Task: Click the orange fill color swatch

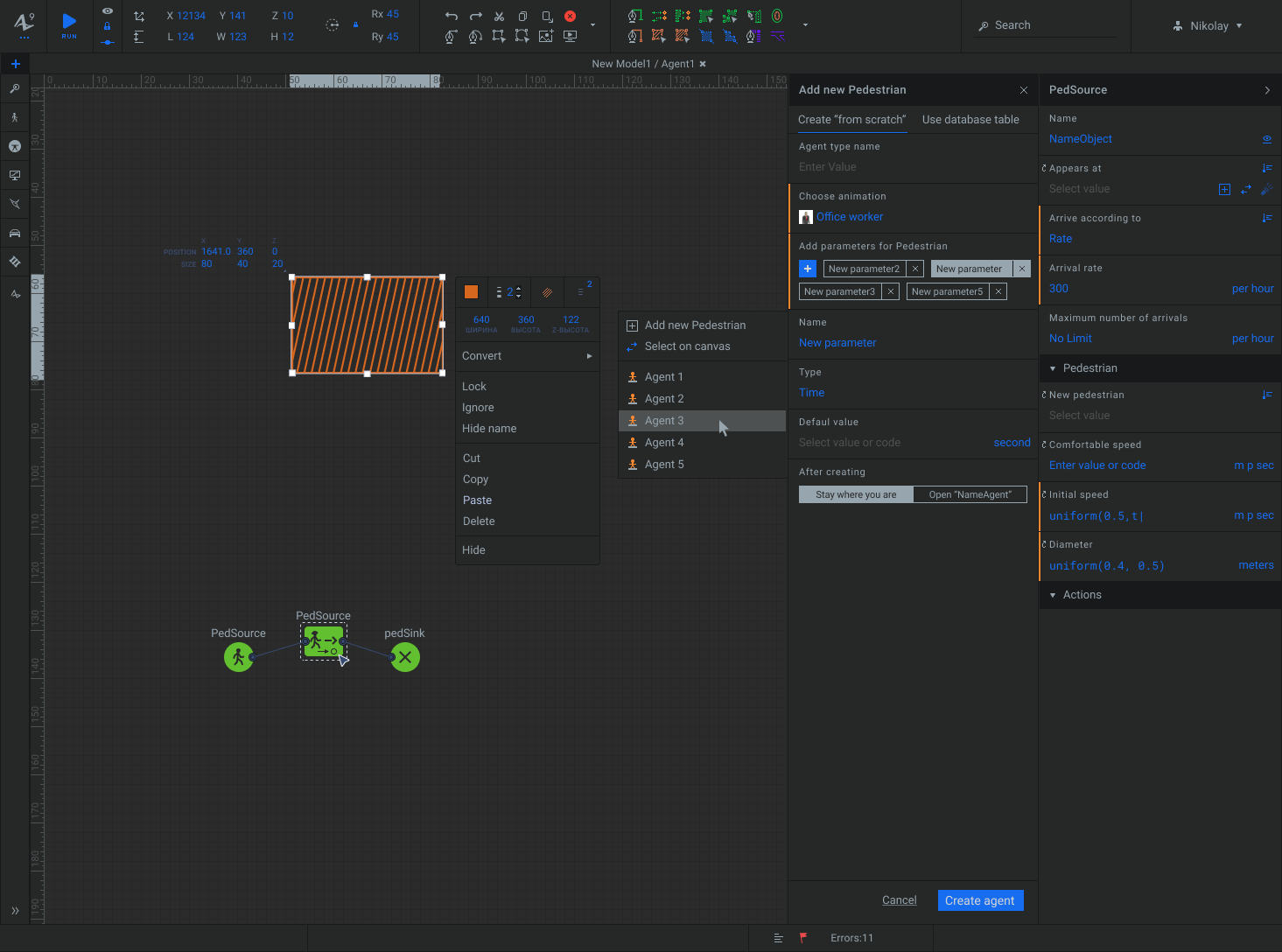Action: (x=471, y=292)
